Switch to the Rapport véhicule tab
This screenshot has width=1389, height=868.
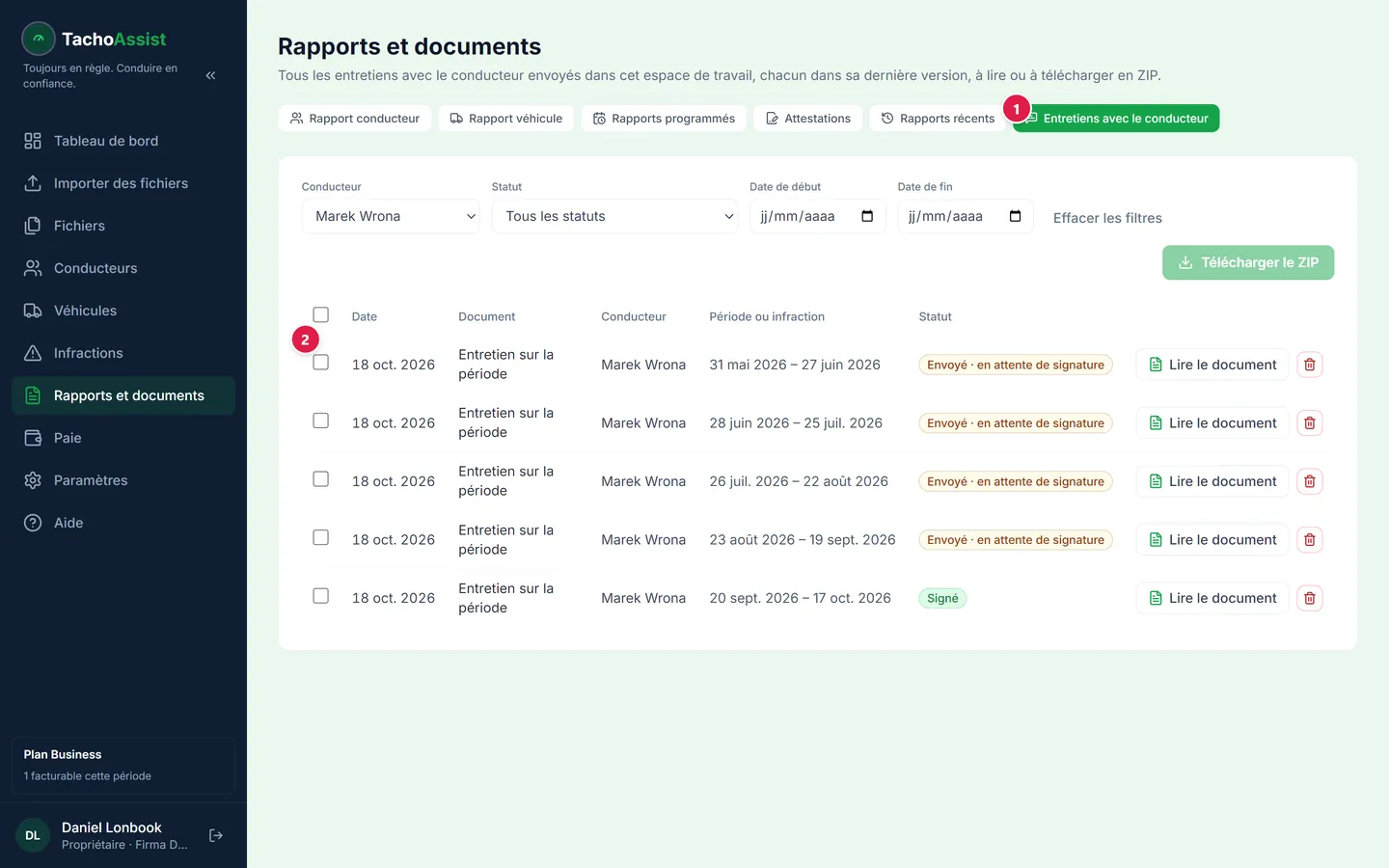(x=506, y=119)
